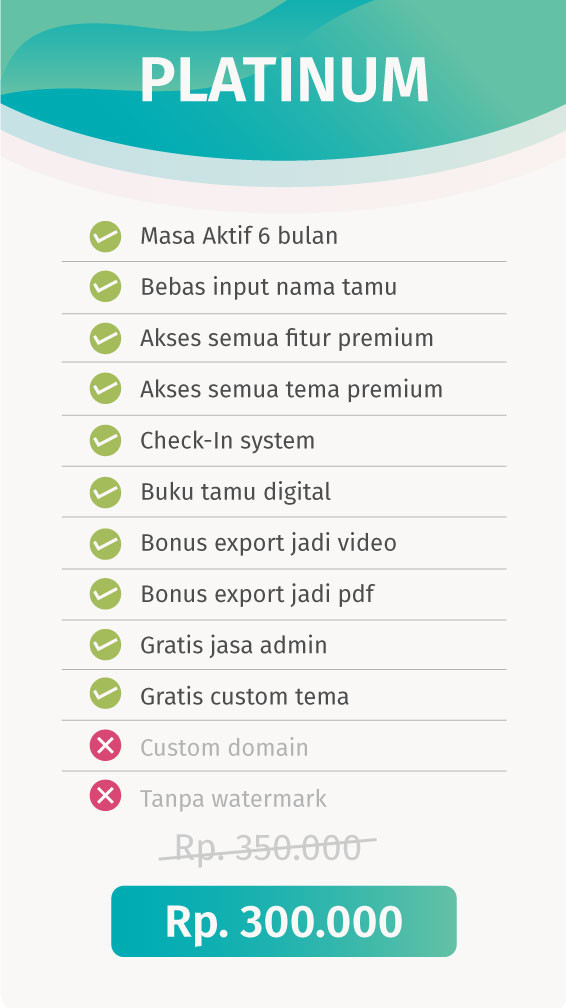Click the check icon for Bonus export jadi pdf
Viewport: 566px width, 1008px height.
pyautogui.click(x=105, y=594)
